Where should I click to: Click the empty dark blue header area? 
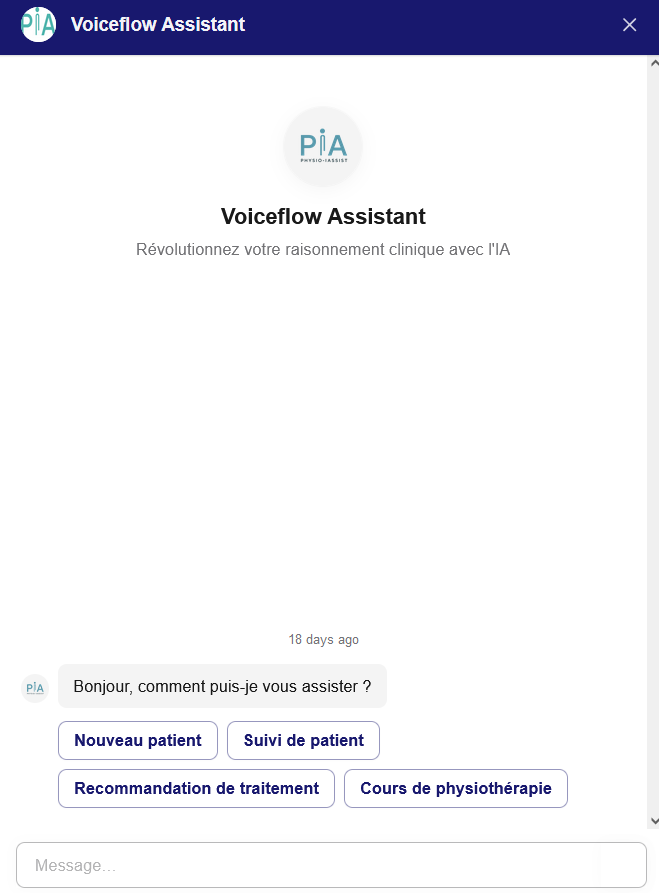click(433, 24)
